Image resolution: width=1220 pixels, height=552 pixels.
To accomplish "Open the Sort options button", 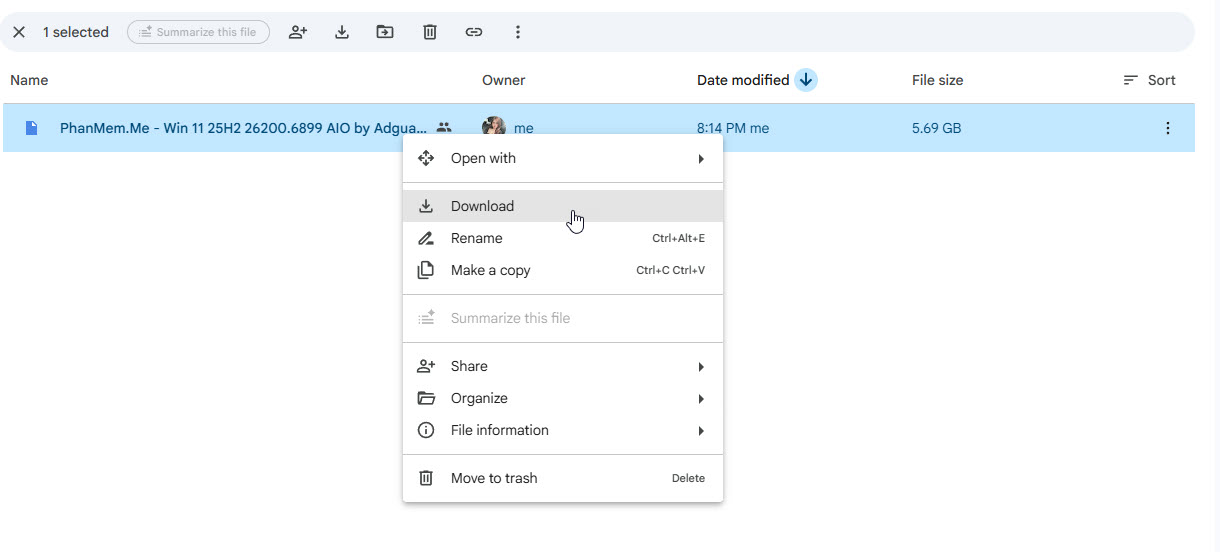I will click(1149, 80).
